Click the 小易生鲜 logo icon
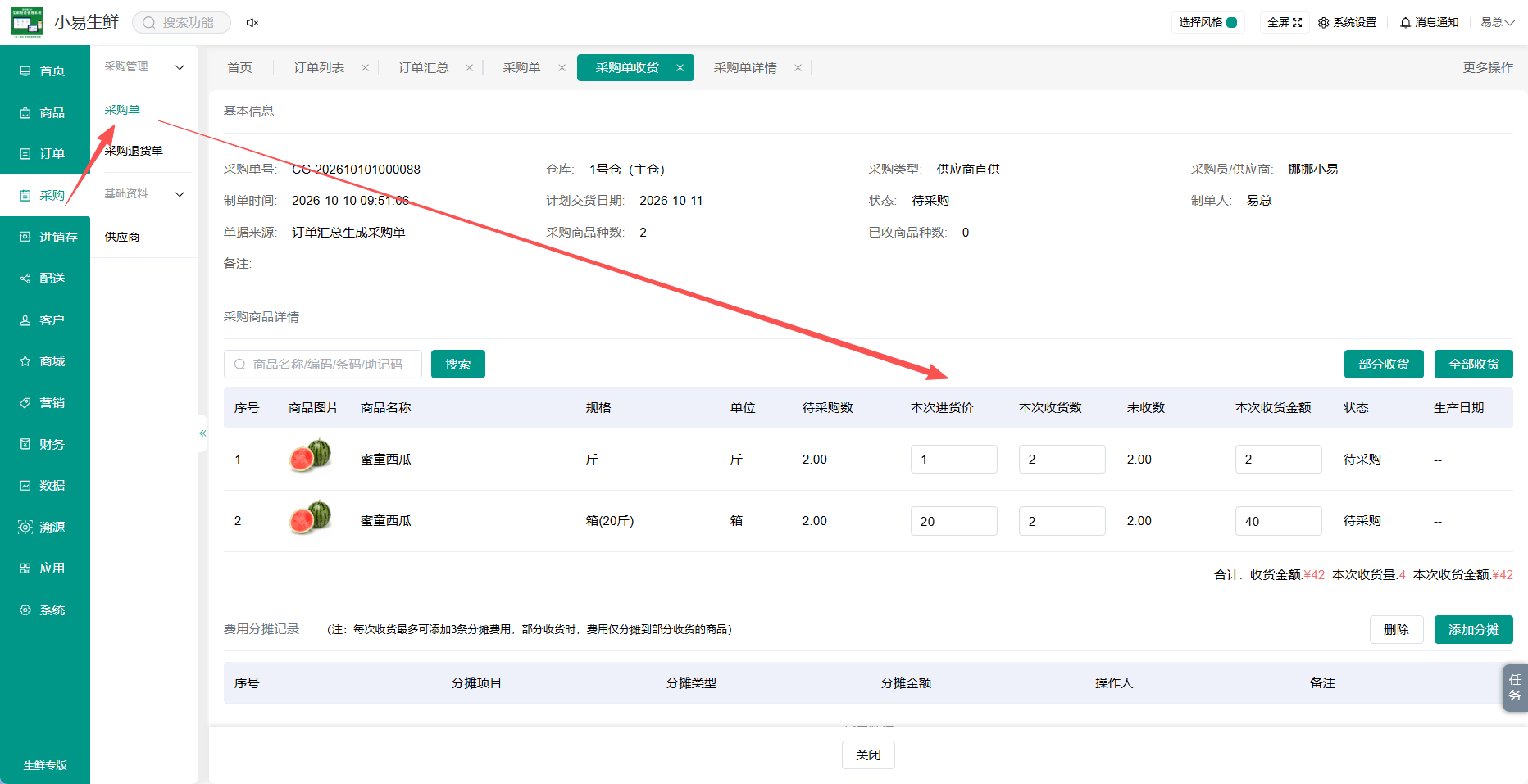The height and width of the screenshot is (784, 1528). [x=27, y=22]
